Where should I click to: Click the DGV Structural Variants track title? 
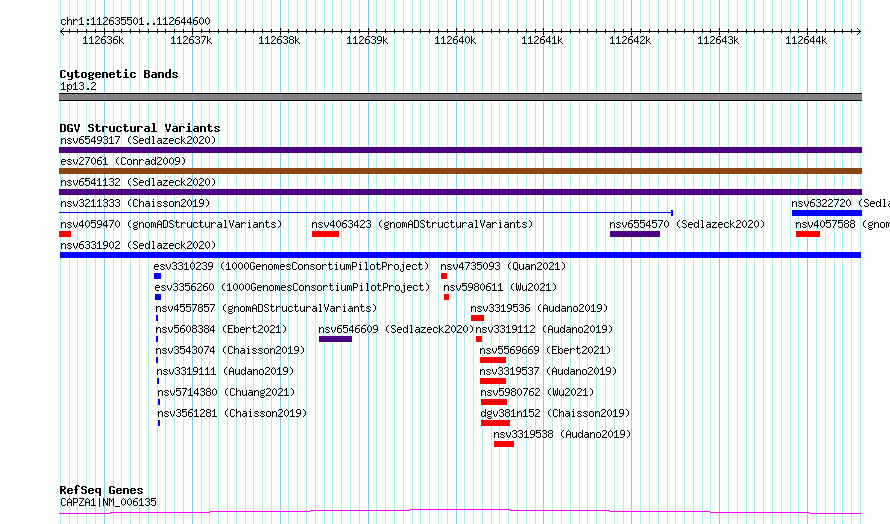[140, 128]
